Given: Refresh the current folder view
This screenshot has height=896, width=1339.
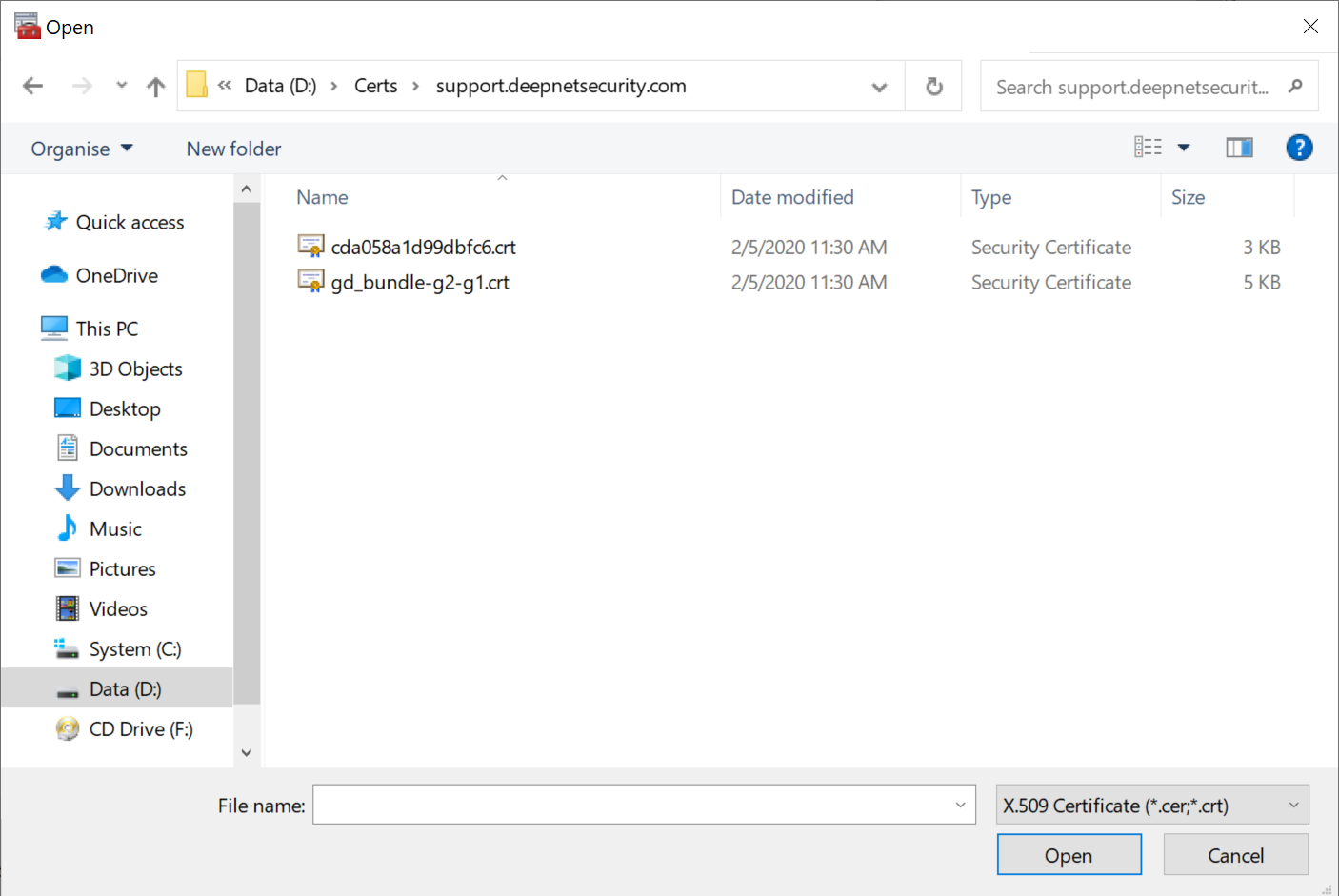Looking at the screenshot, I should (x=934, y=87).
